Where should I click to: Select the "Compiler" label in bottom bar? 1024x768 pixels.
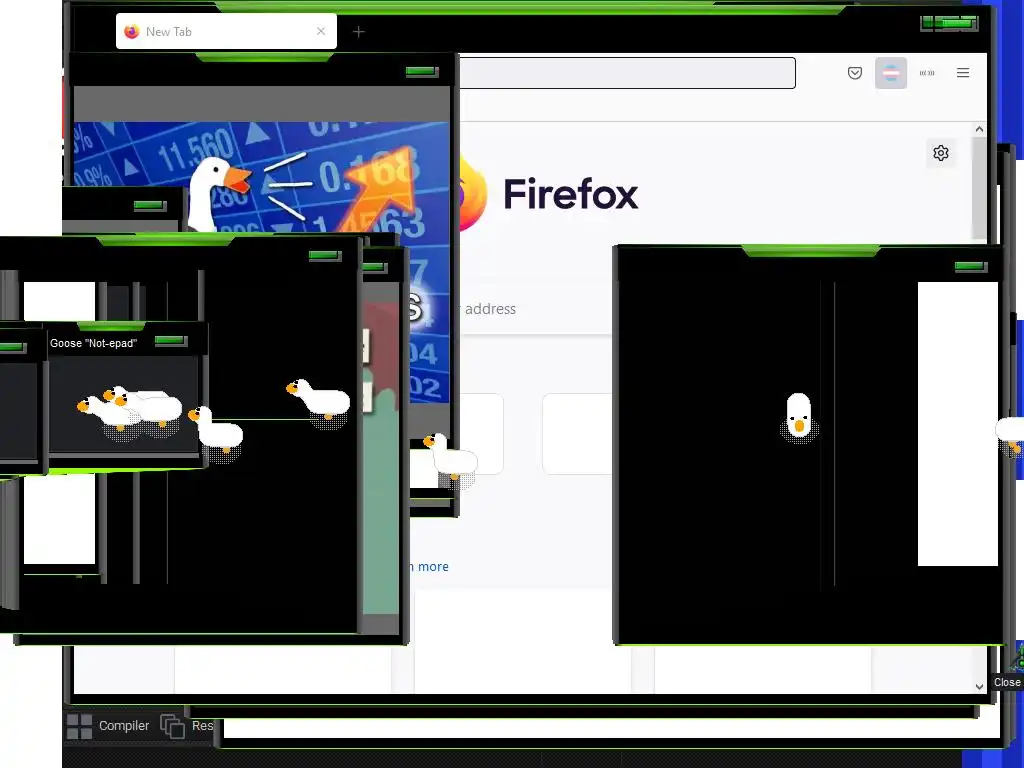pos(124,726)
